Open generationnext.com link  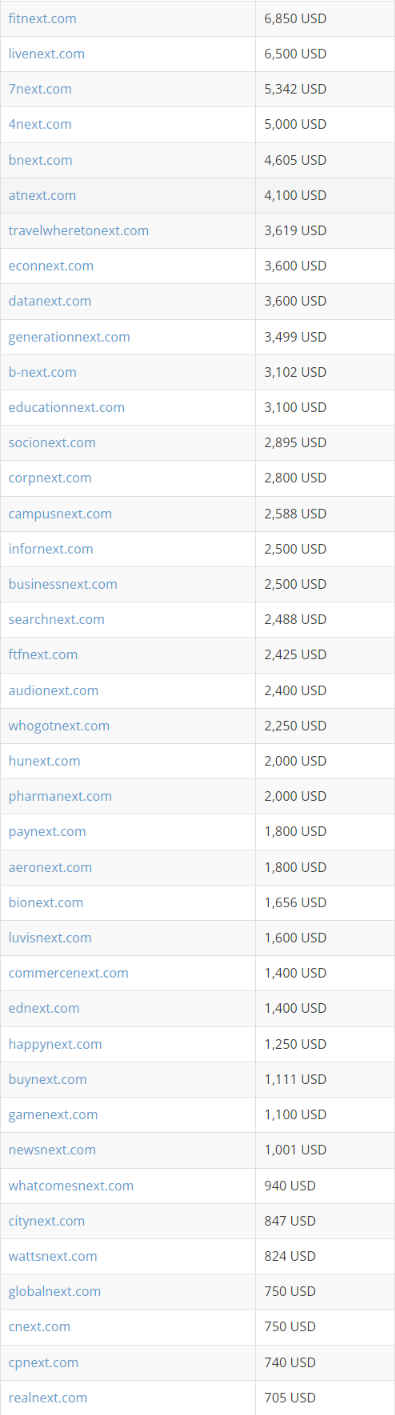pyautogui.click(x=69, y=337)
